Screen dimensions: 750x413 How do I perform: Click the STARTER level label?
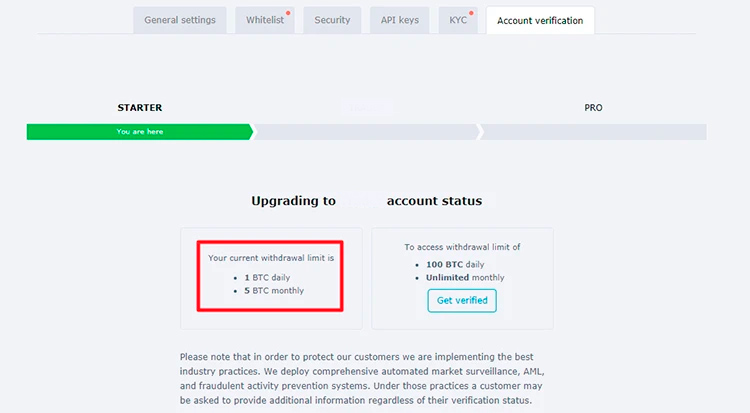pos(139,107)
